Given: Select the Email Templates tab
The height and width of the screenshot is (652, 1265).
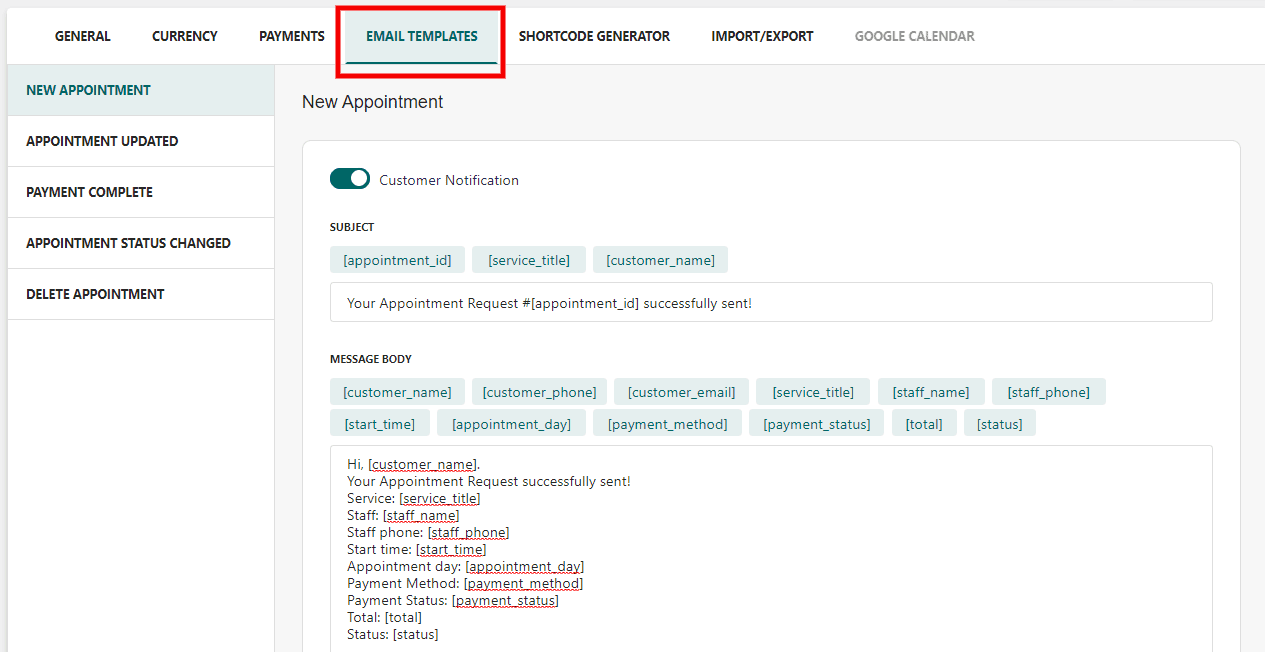Looking at the screenshot, I should tap(422, 36).
